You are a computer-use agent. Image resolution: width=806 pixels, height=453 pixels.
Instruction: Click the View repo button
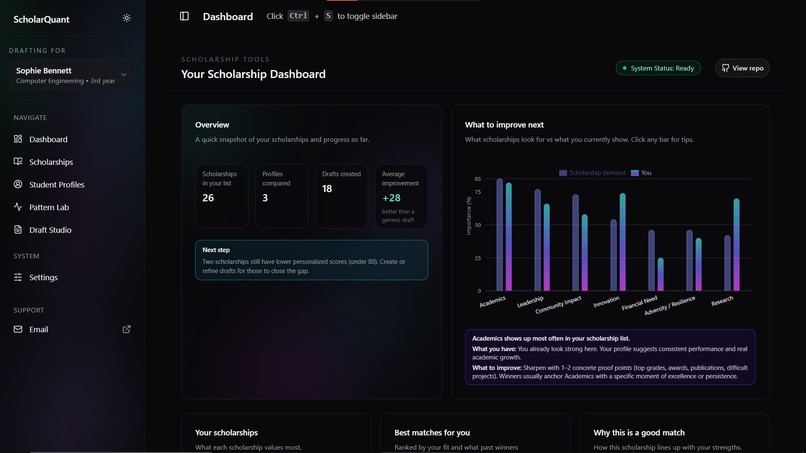tap(742, 68)
